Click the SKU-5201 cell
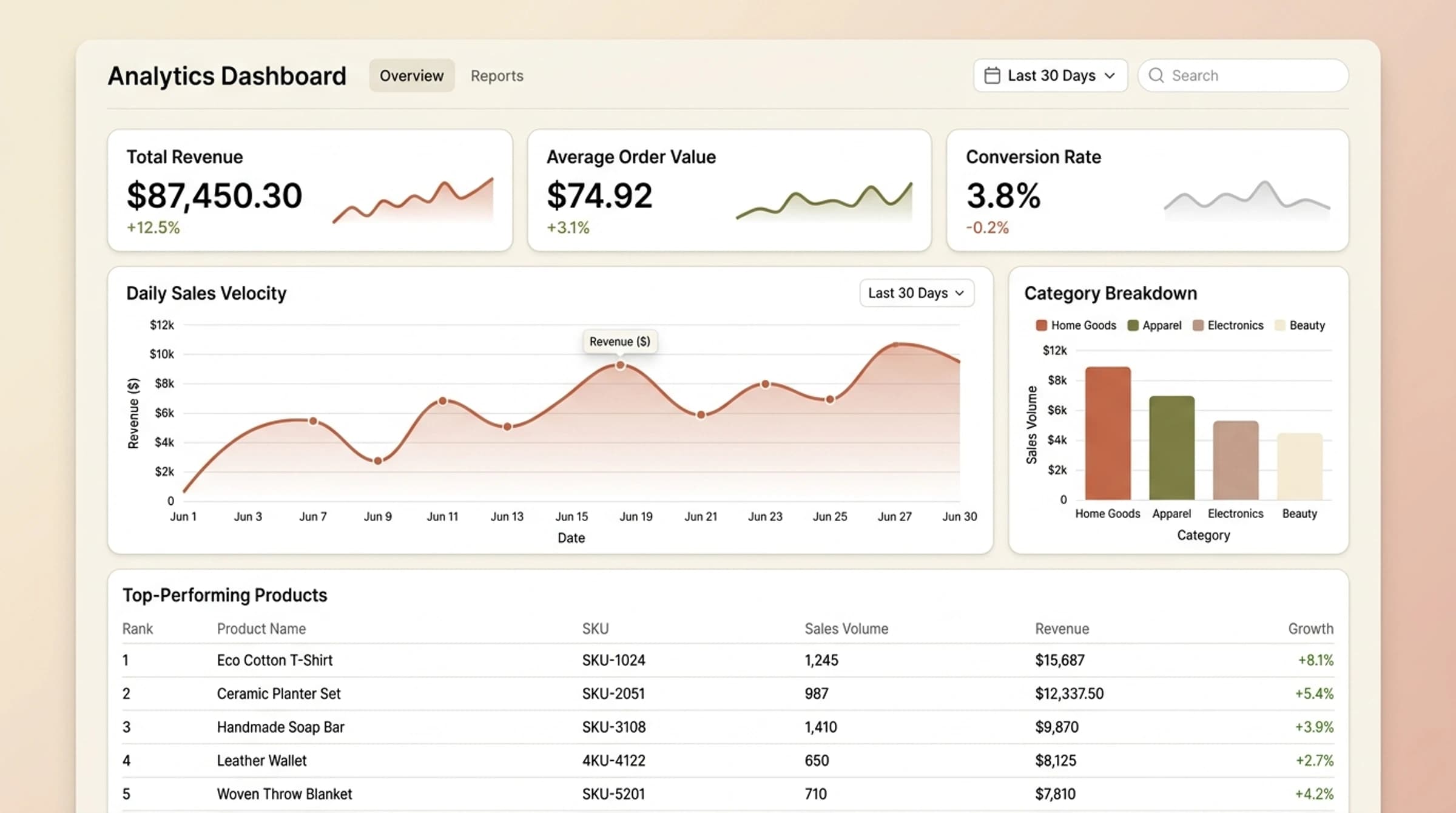 (x=614, y=794)
